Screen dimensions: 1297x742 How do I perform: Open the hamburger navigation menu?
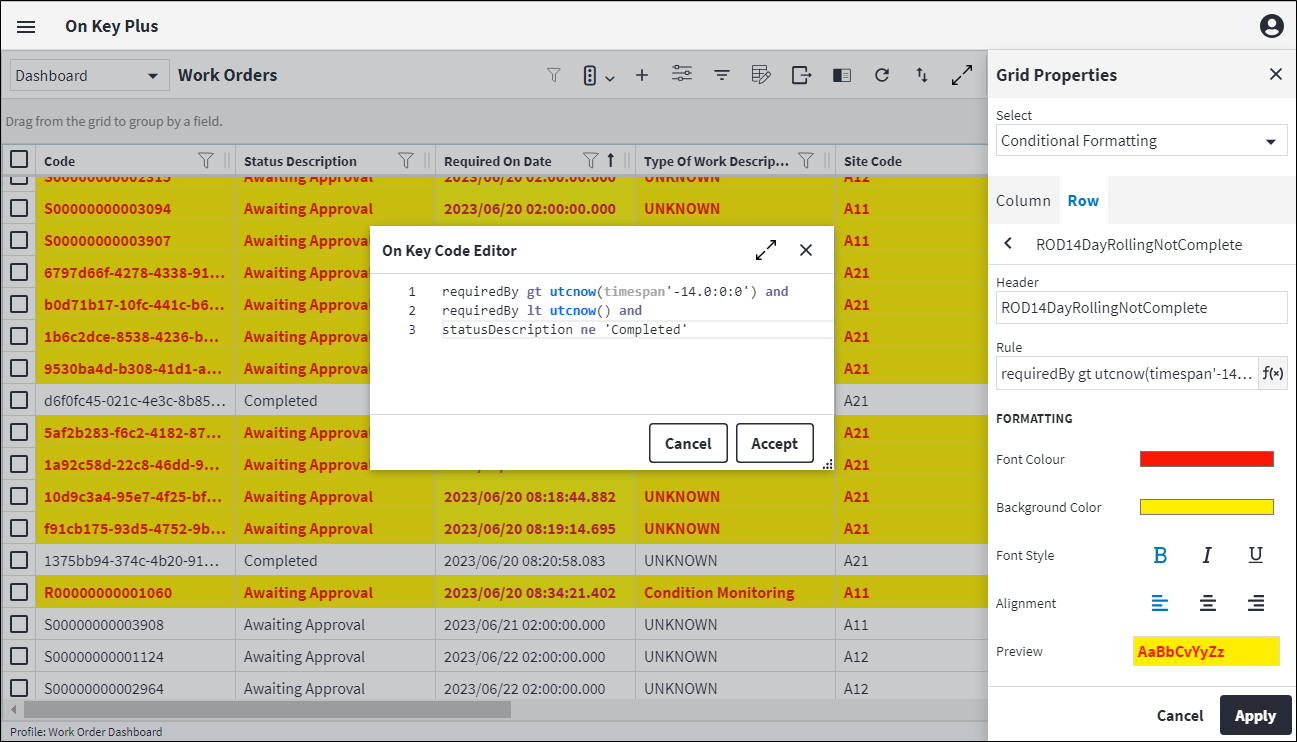26,27
